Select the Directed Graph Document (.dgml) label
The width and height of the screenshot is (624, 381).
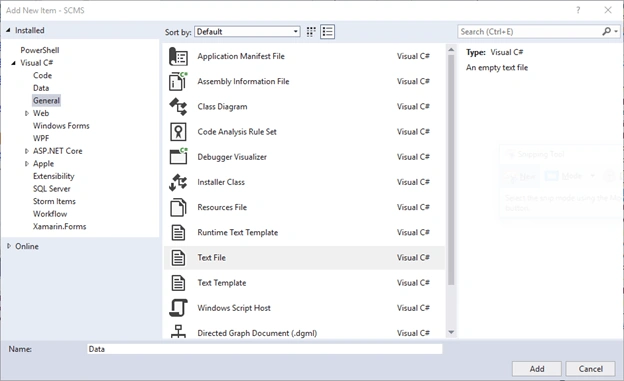(x=257, y=333)
